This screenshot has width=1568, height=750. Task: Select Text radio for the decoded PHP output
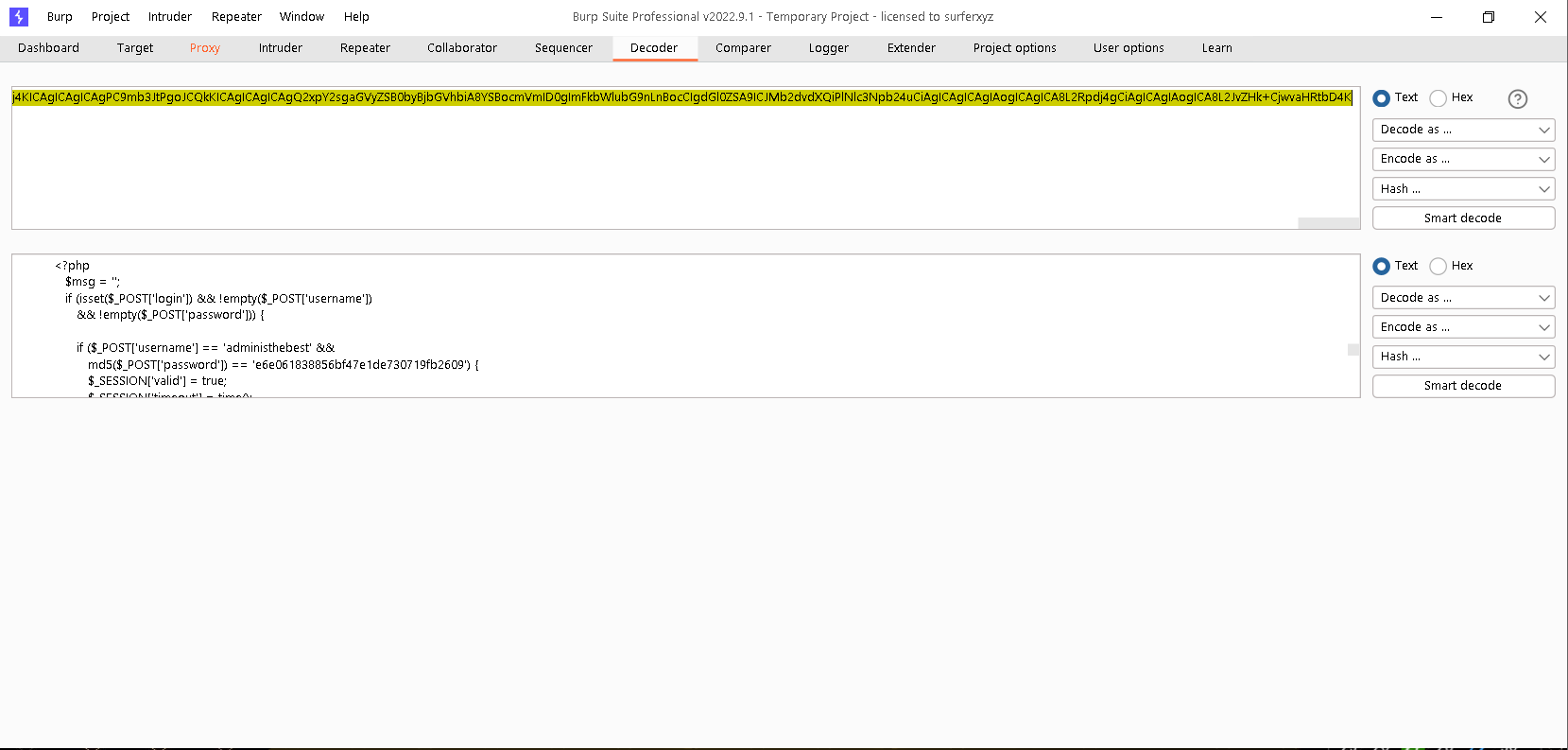1382,267
